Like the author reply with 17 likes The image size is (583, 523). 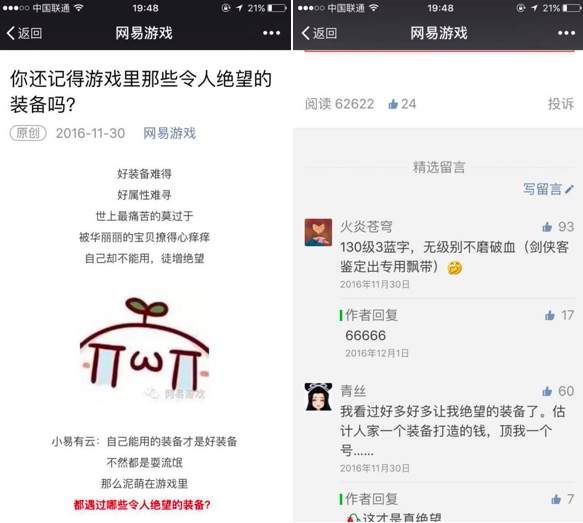[x=559, y=315]
